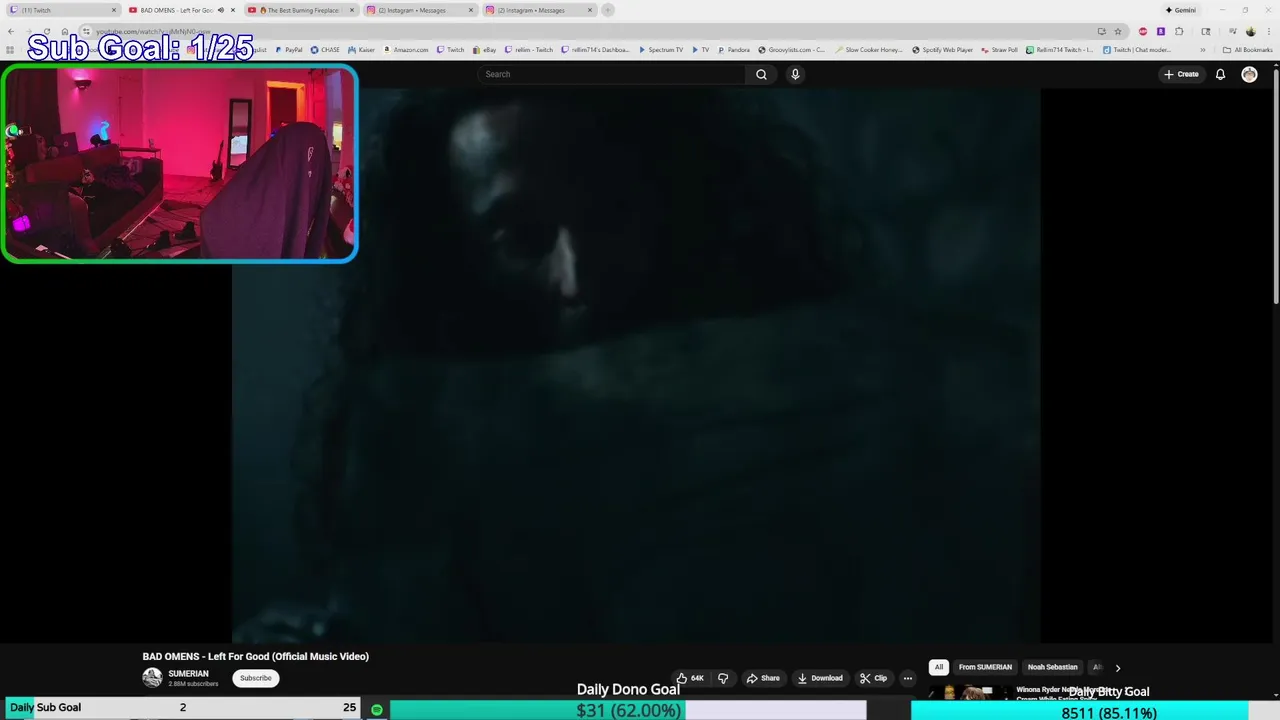Open YouTube notifications bell

pos(1220,74)
